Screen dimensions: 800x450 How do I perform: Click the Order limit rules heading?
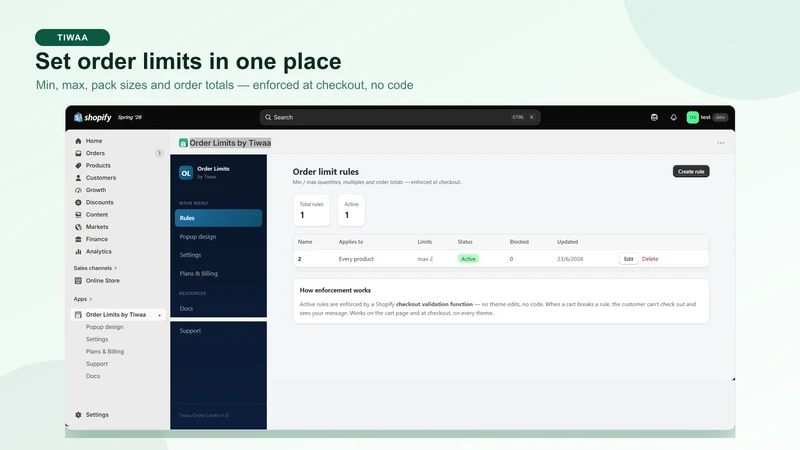(x=326, y=172)
